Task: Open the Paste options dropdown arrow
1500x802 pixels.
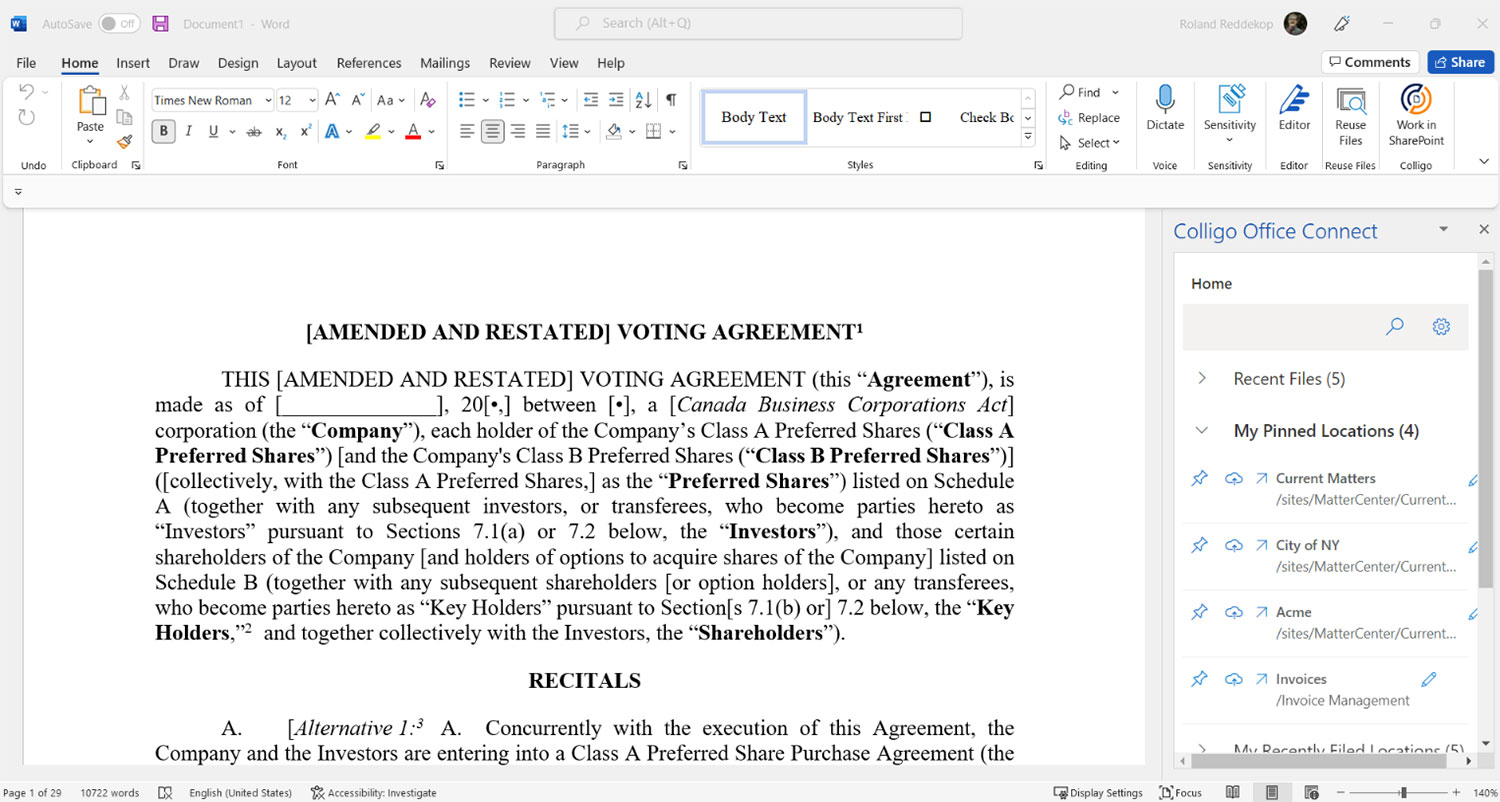Action: (90, 142)
